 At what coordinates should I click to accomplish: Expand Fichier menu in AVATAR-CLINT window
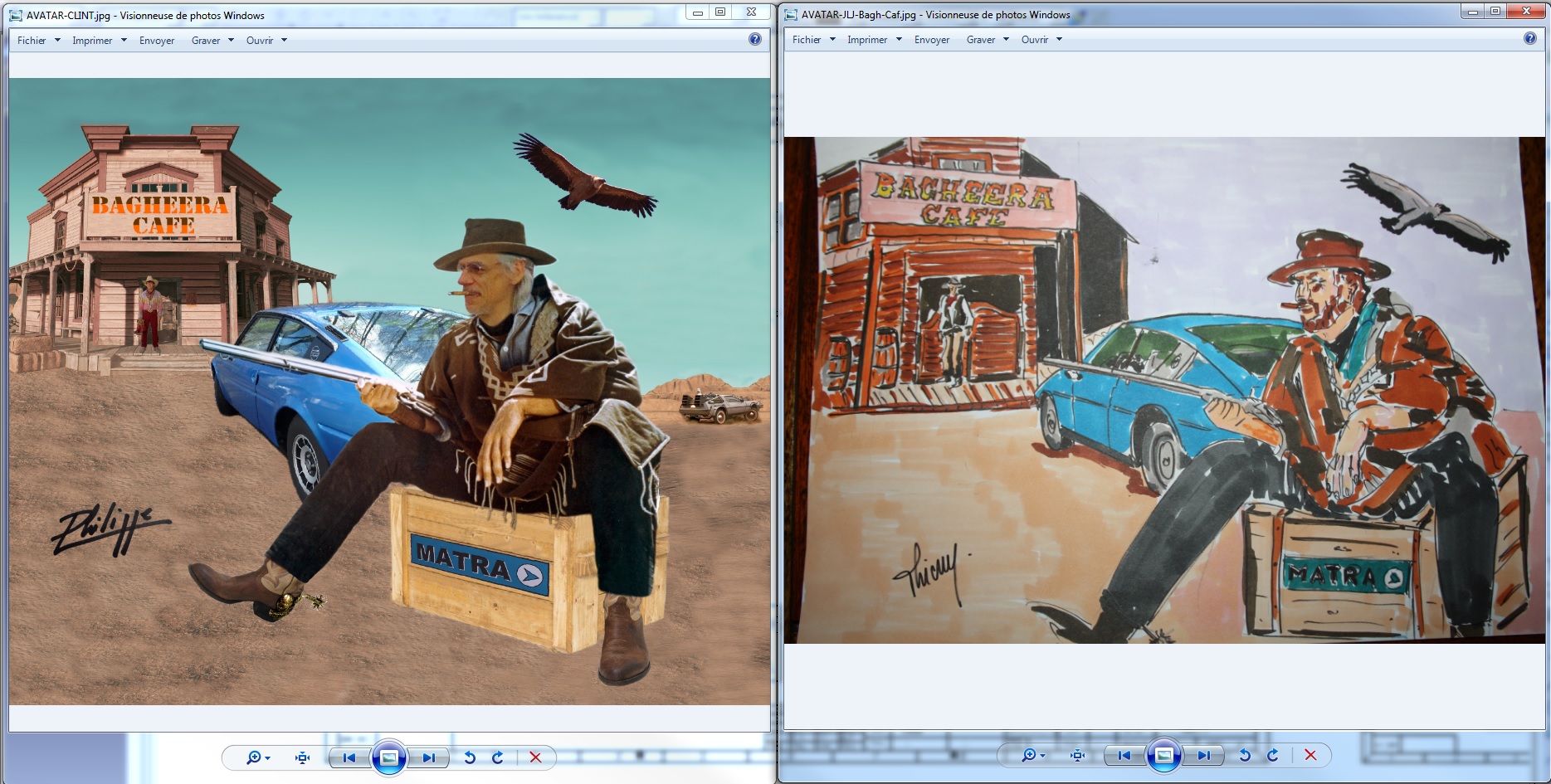pos(38,41)
